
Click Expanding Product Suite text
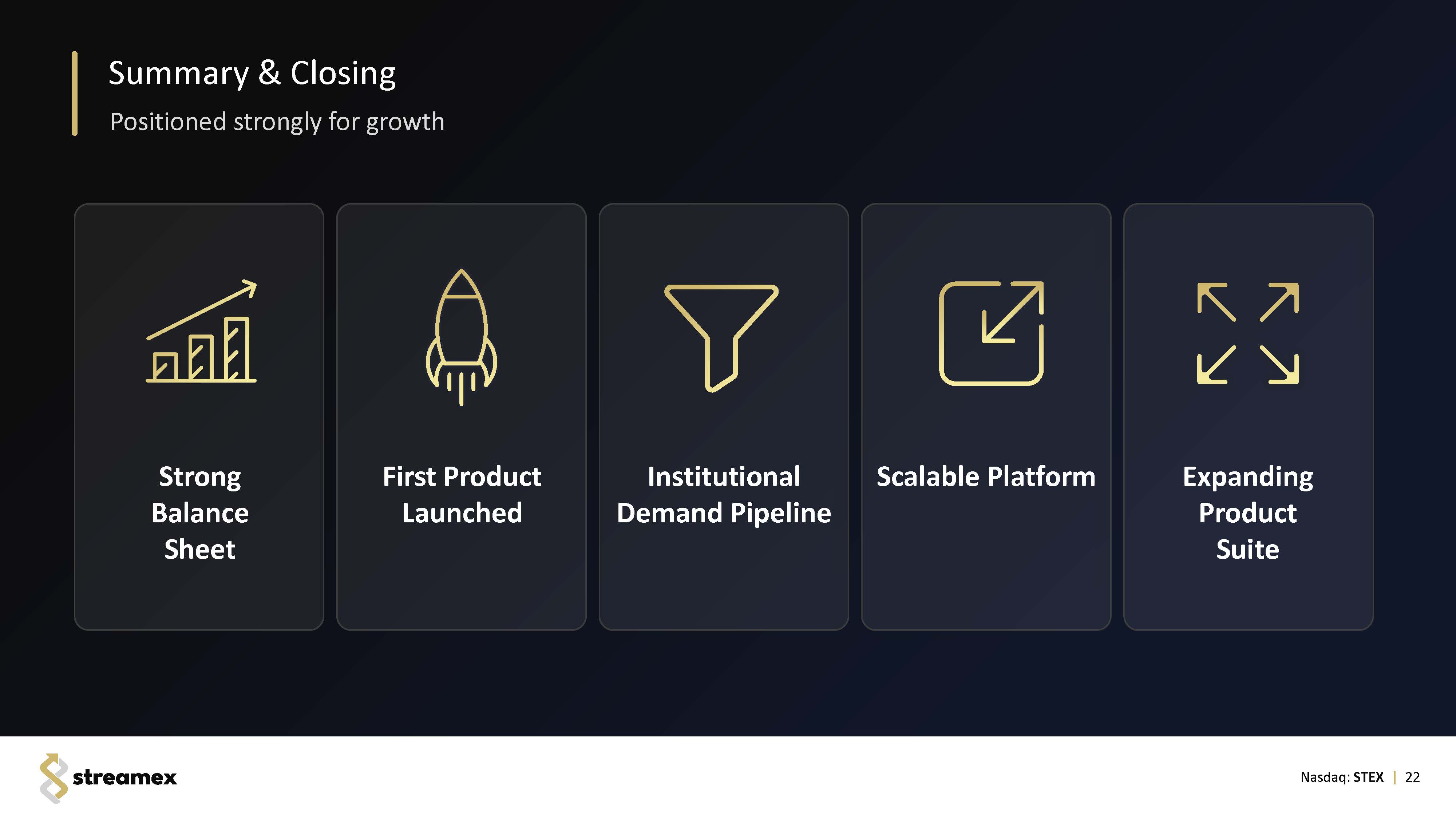(x=1247, y=513)
